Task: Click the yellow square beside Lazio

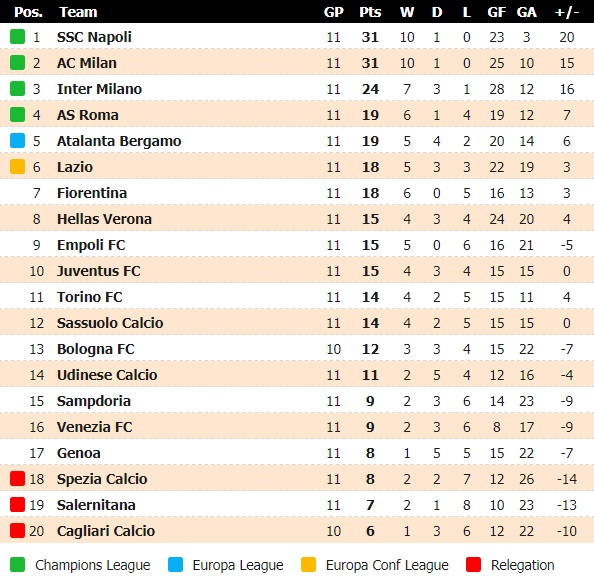Action: tap(17, 167)
